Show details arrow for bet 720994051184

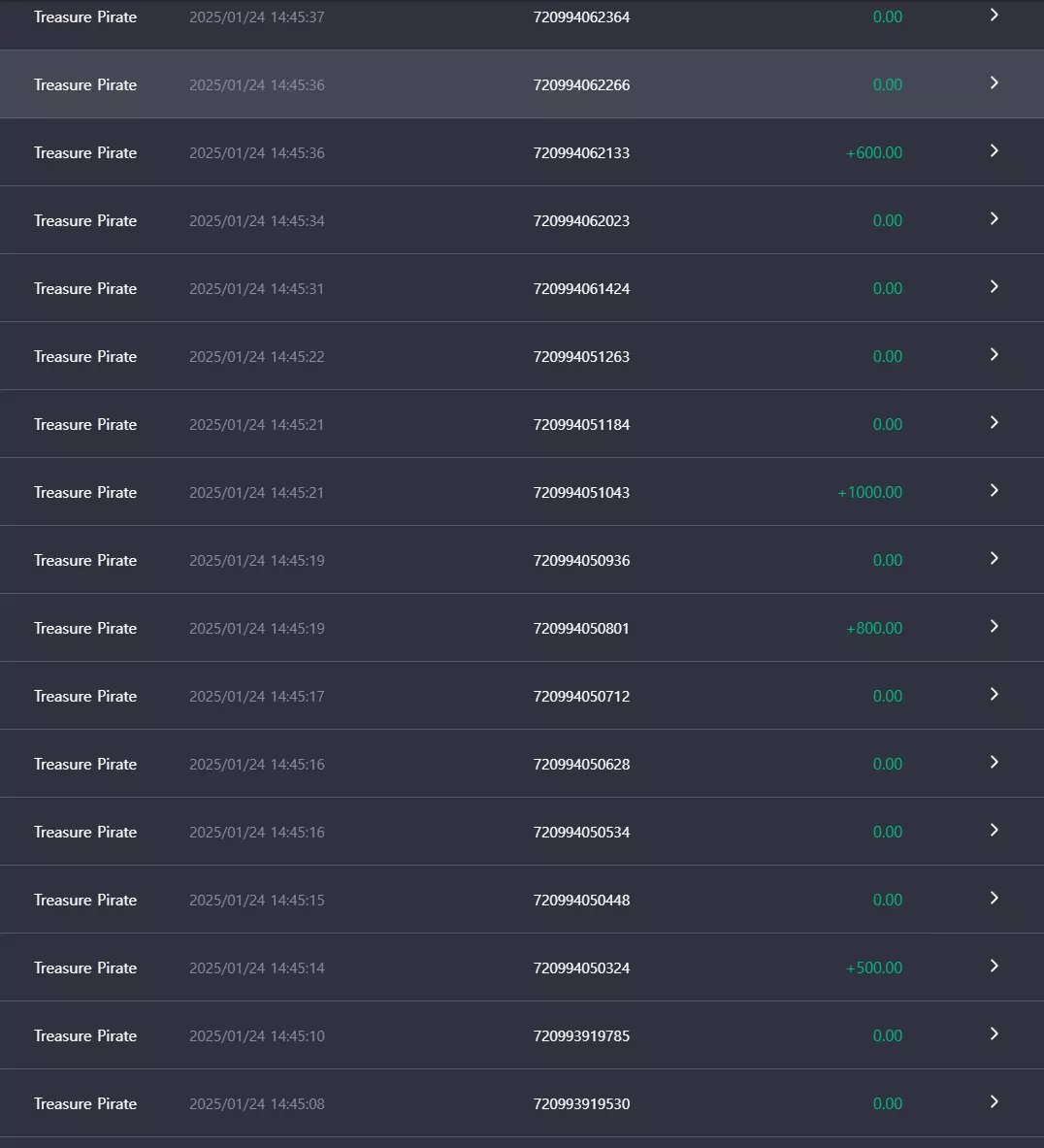[x=994, y=422]
